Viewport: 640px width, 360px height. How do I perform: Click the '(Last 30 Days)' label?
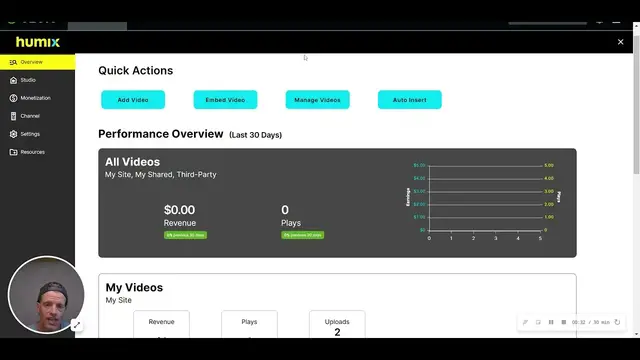tap(256, 135)
